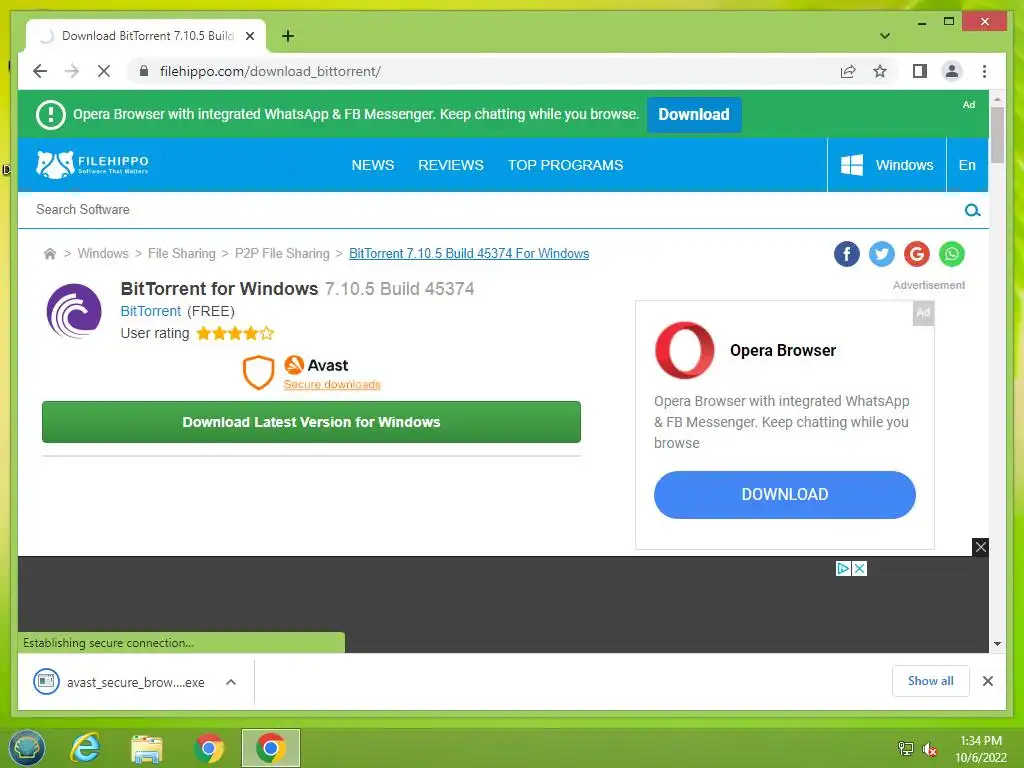Click the Opera Browser logo in the ad
Image resolution: width=1024 pixels, height=768 pixels.
pyautogui.click(x=684, y=350)
